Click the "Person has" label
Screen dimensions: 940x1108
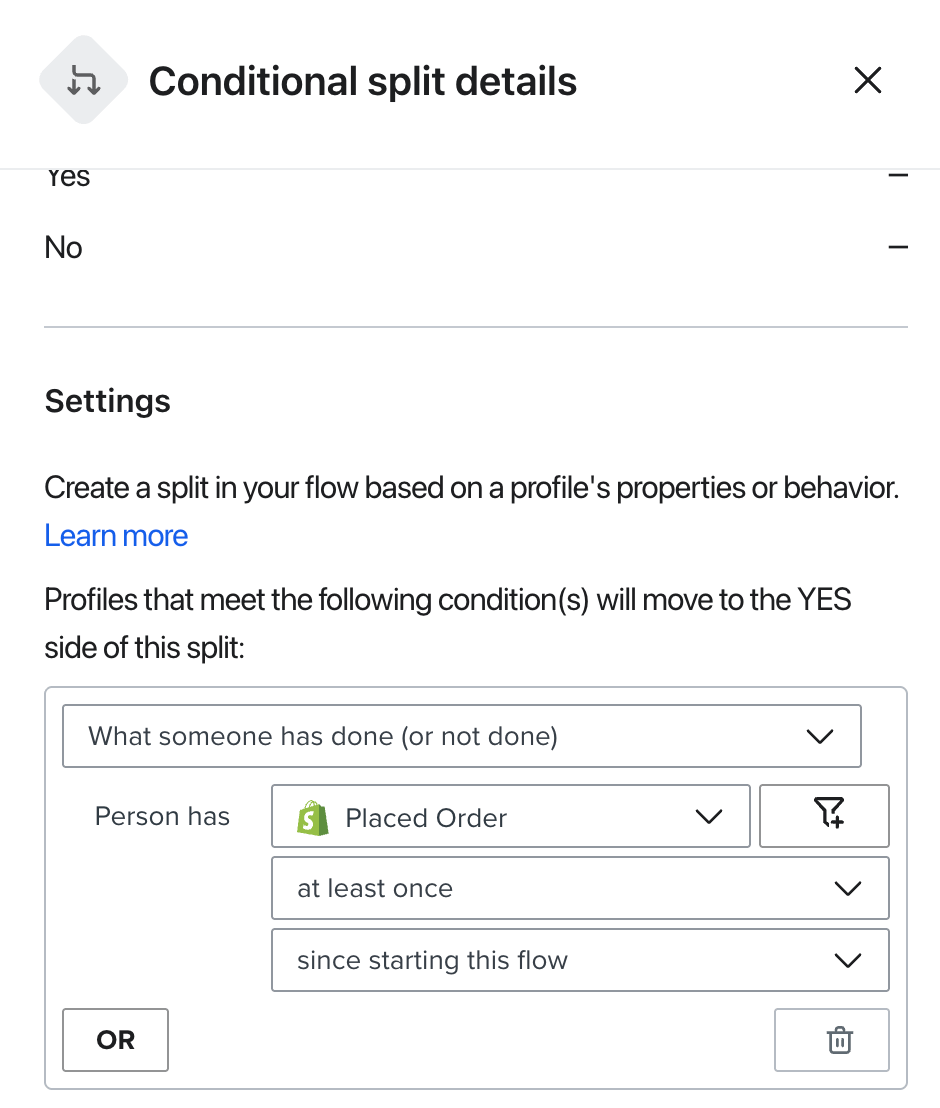click(x=162, y=816)
